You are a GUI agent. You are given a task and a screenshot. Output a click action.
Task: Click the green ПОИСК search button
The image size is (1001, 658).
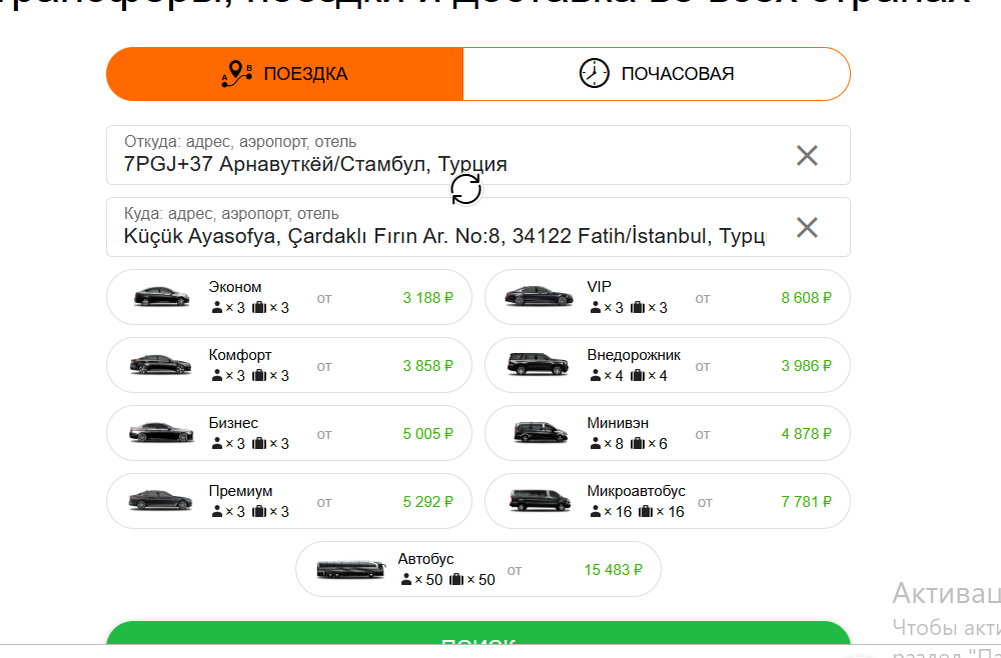point(478,633)
